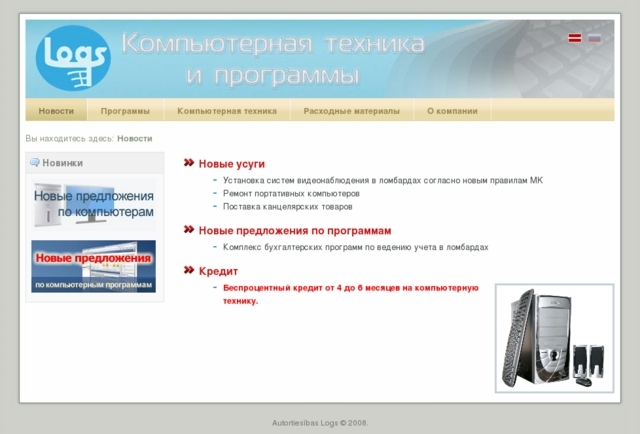640x434 pixels.
Task: Click the Новые усуги heading
Action: [x=232, y=163]
